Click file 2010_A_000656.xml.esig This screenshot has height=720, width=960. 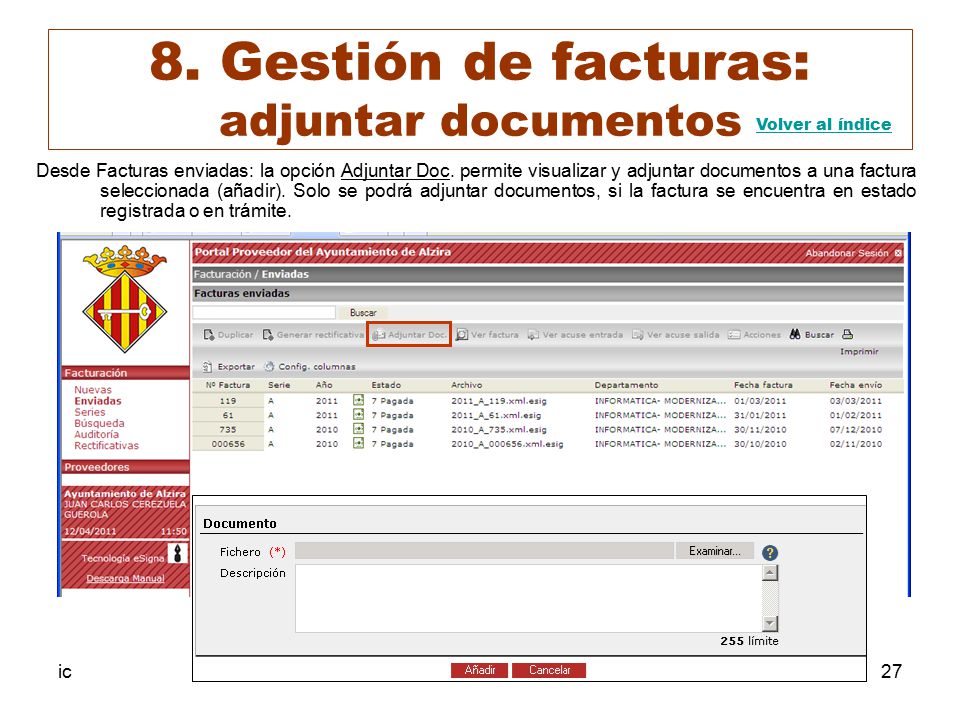tap(508, 444)
